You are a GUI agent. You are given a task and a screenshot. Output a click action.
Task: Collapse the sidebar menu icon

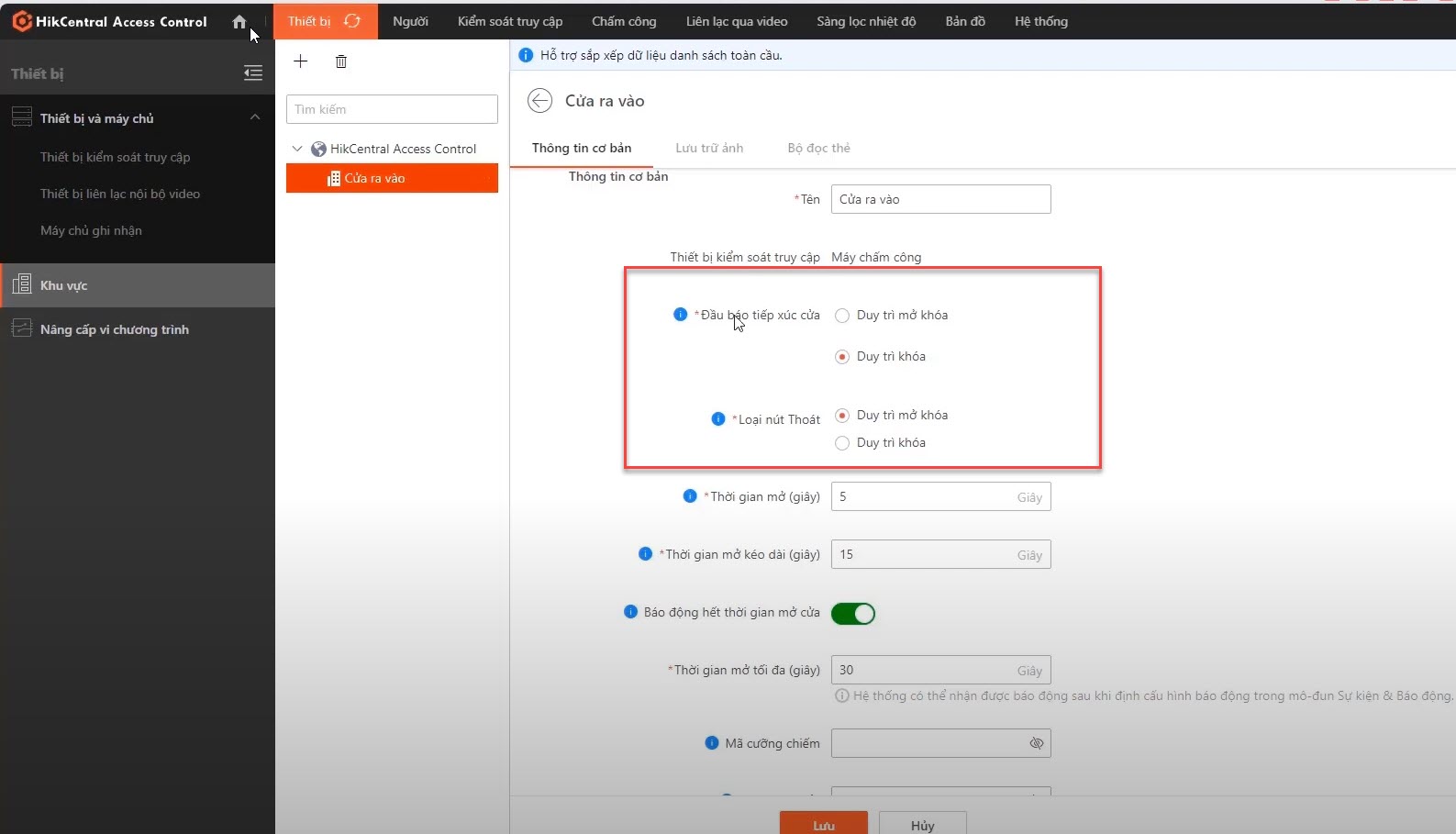pyautogui.click(x=253, y=73)
